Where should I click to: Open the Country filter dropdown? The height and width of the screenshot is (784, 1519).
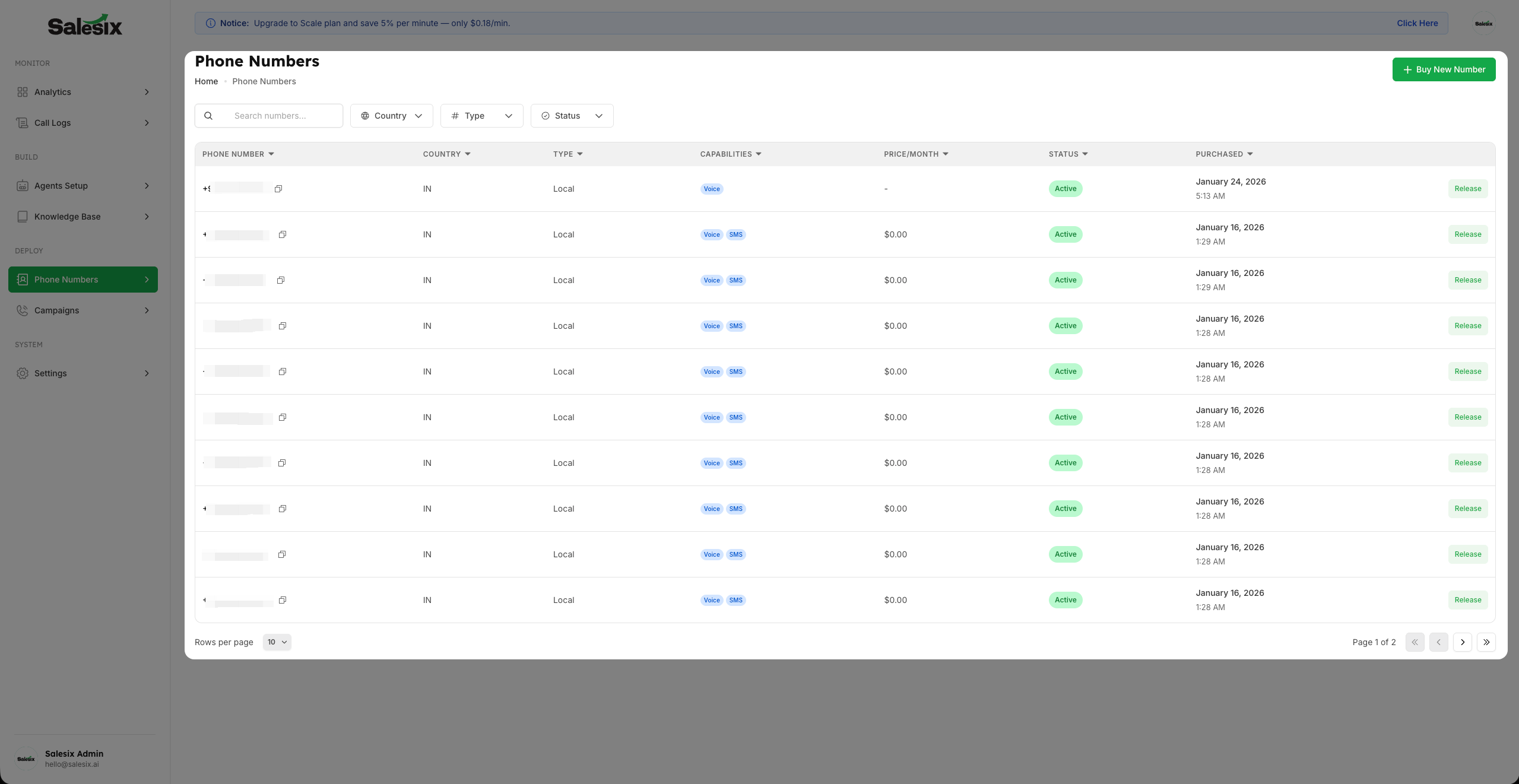tap(391, 116)
